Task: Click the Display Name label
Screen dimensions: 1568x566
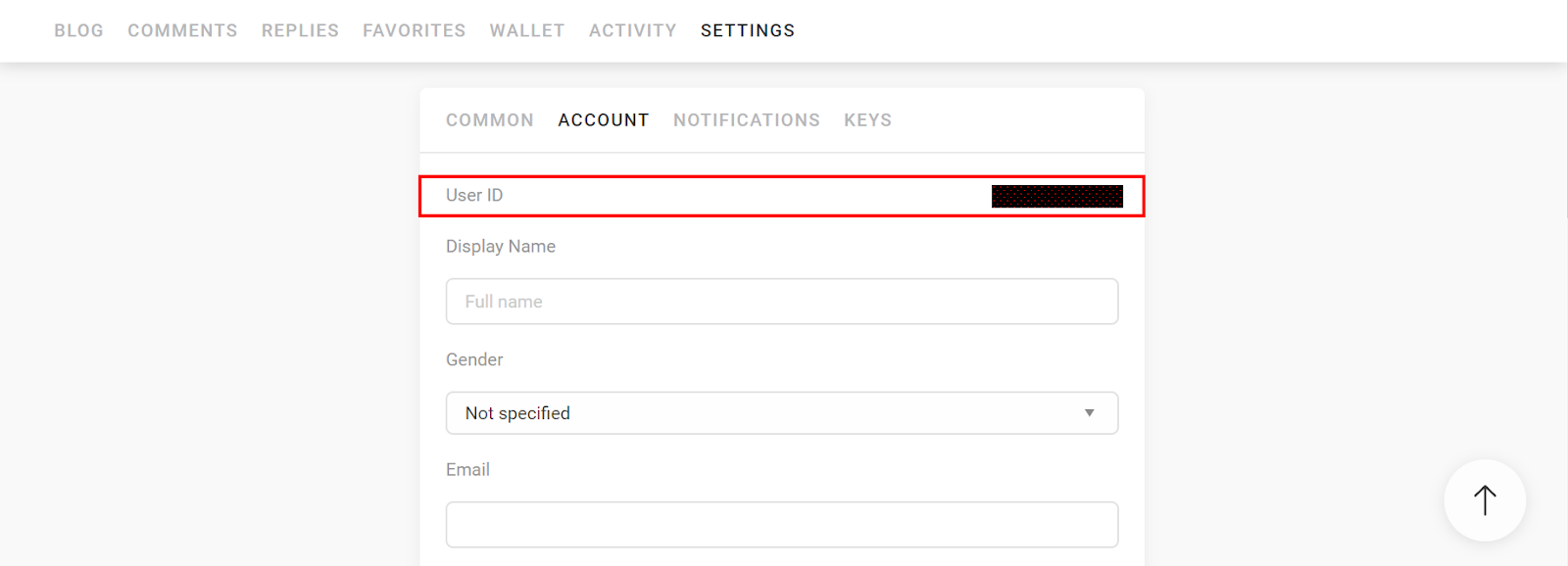Action: [501, 247]
